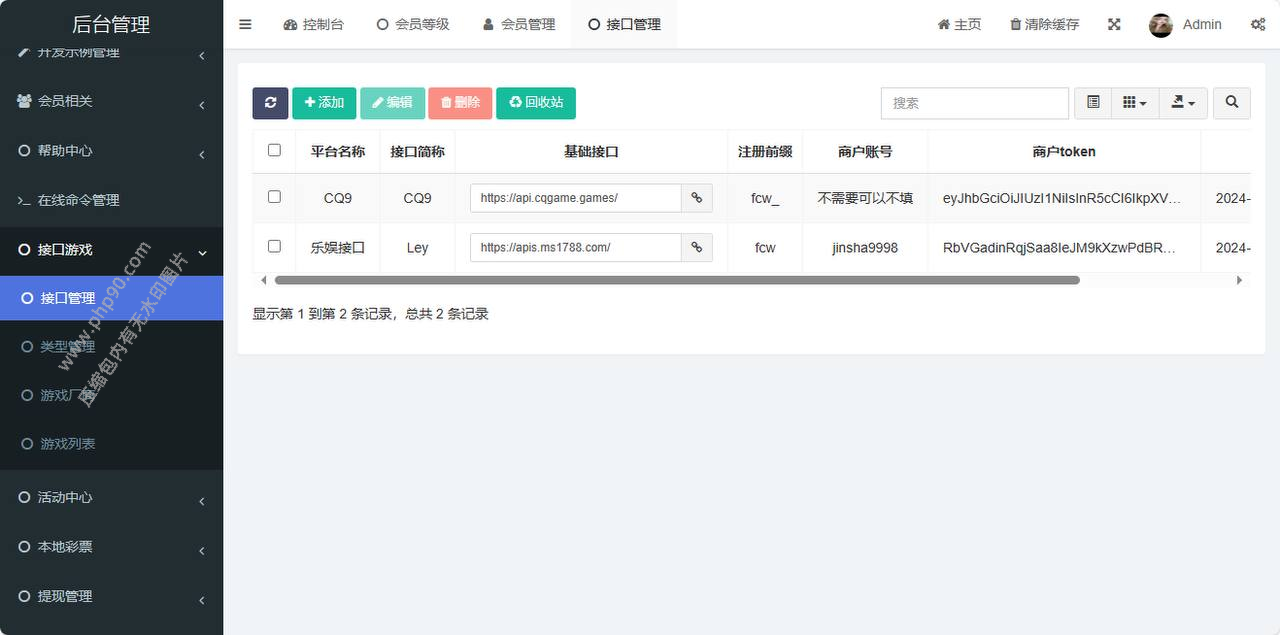Click the green 添加 button
This screenshot has height=635, width=1280.
click(324, 103)
